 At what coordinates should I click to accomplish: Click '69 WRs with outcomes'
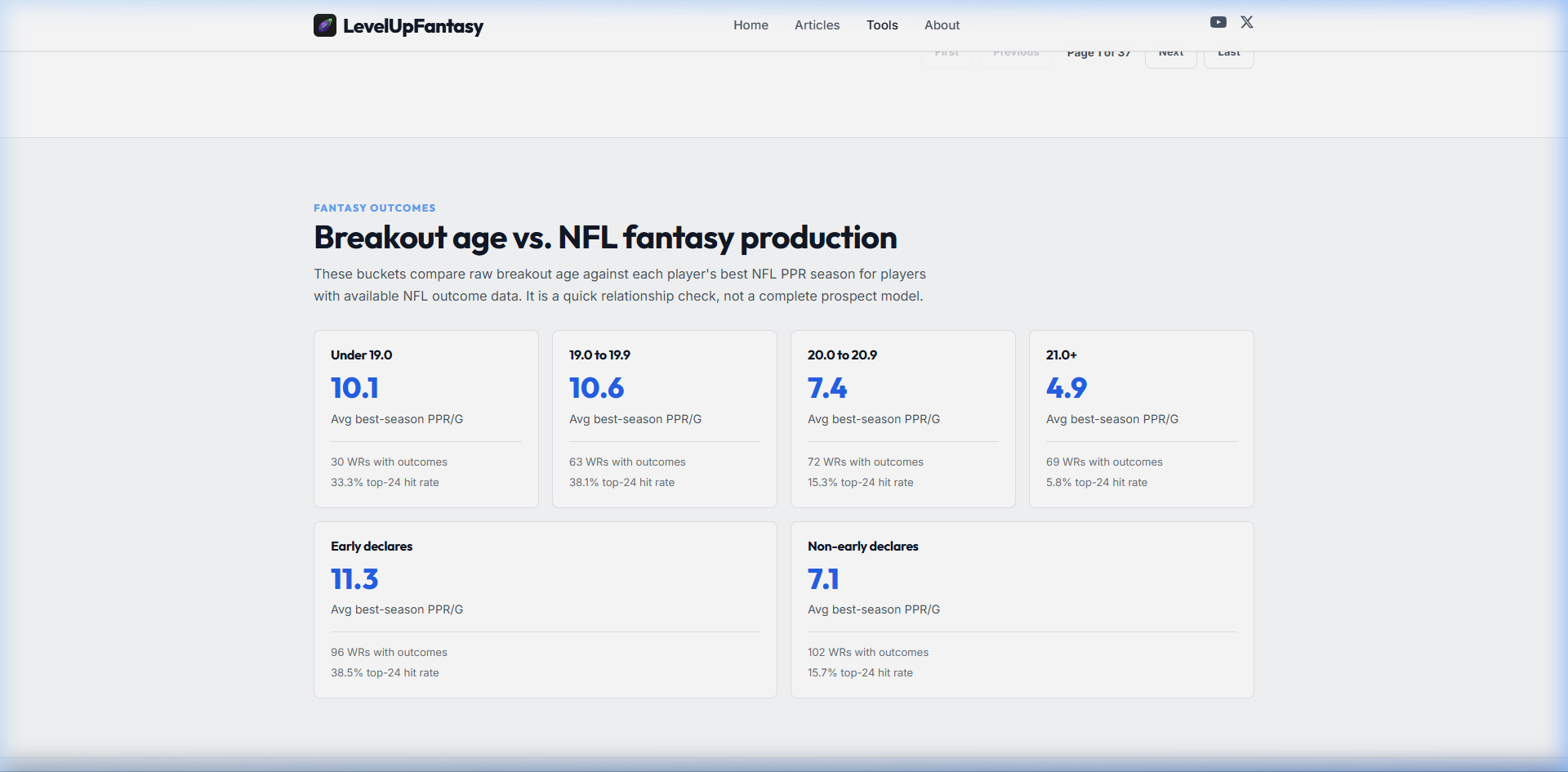coord(1104,462)
